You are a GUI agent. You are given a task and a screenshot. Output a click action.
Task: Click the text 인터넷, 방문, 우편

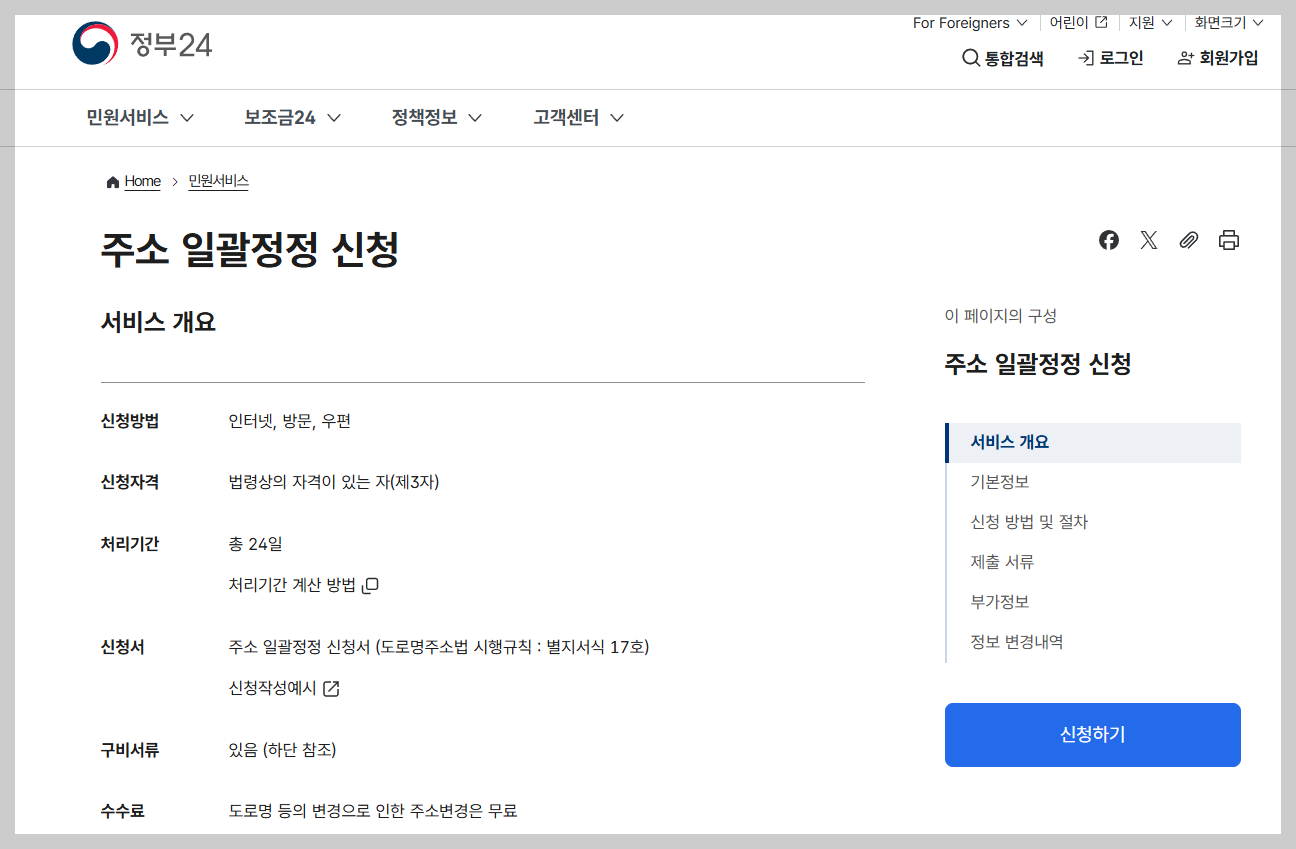pyautogui.click(x=290, y=422)
